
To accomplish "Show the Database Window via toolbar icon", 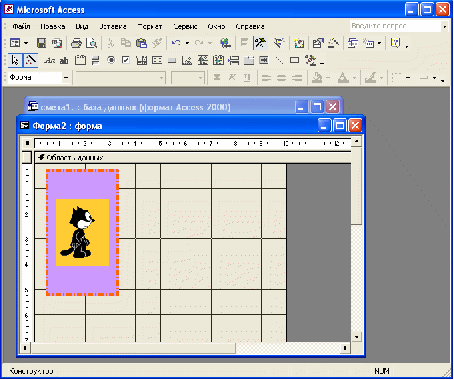I will pyautogui.click(x=352, y=43).
